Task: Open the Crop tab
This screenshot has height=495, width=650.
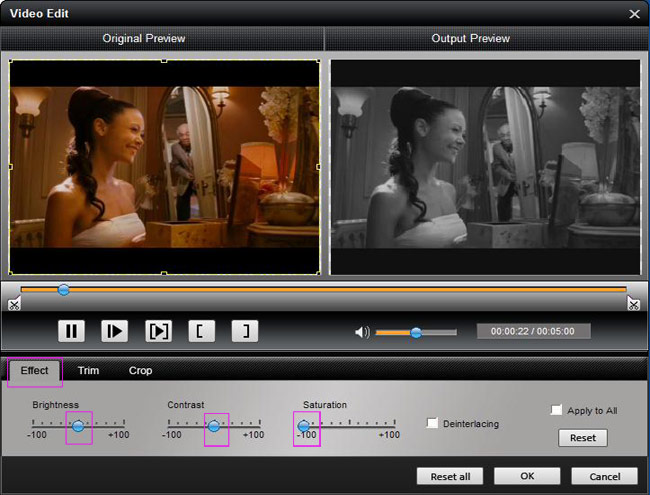Action: point(140,371)
